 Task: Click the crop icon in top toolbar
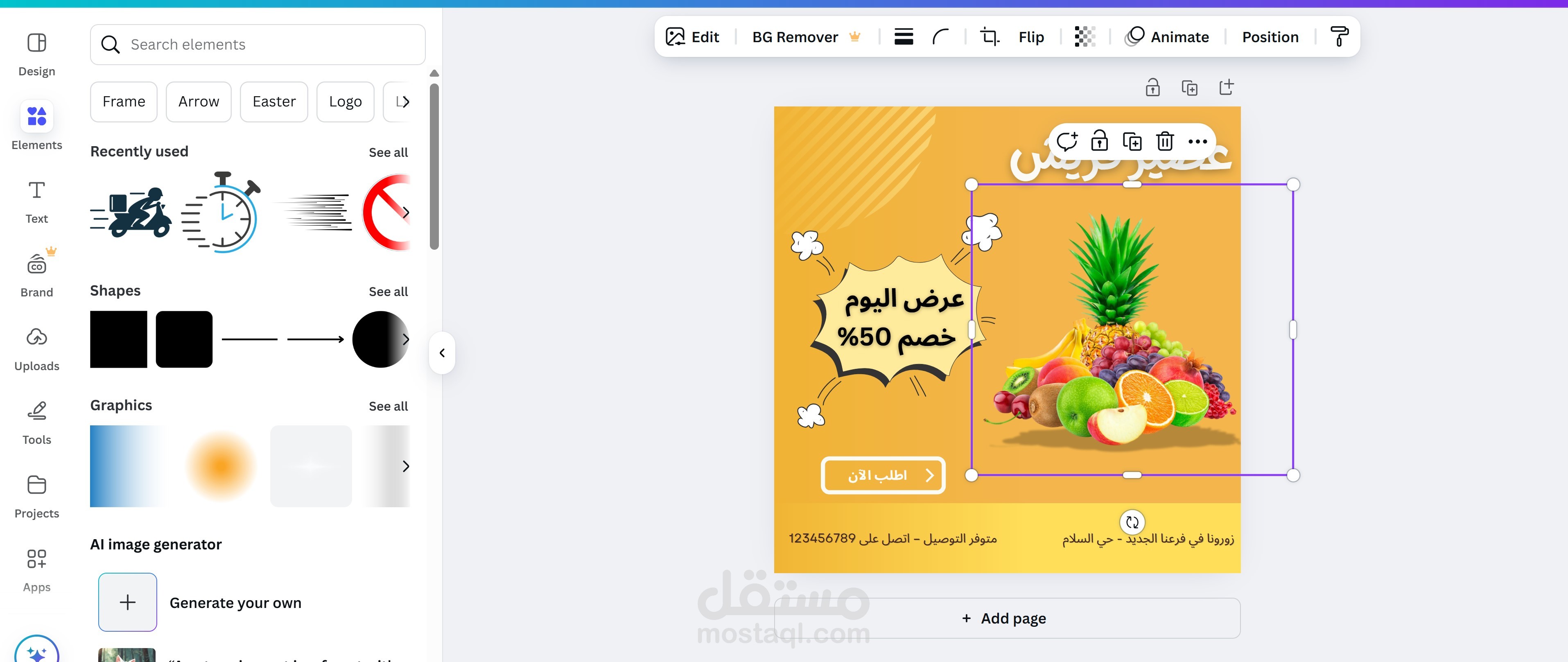990,37
